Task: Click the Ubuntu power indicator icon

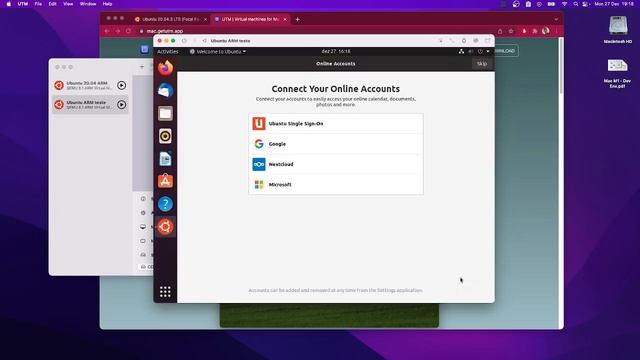Action: (x=480, y=51)
